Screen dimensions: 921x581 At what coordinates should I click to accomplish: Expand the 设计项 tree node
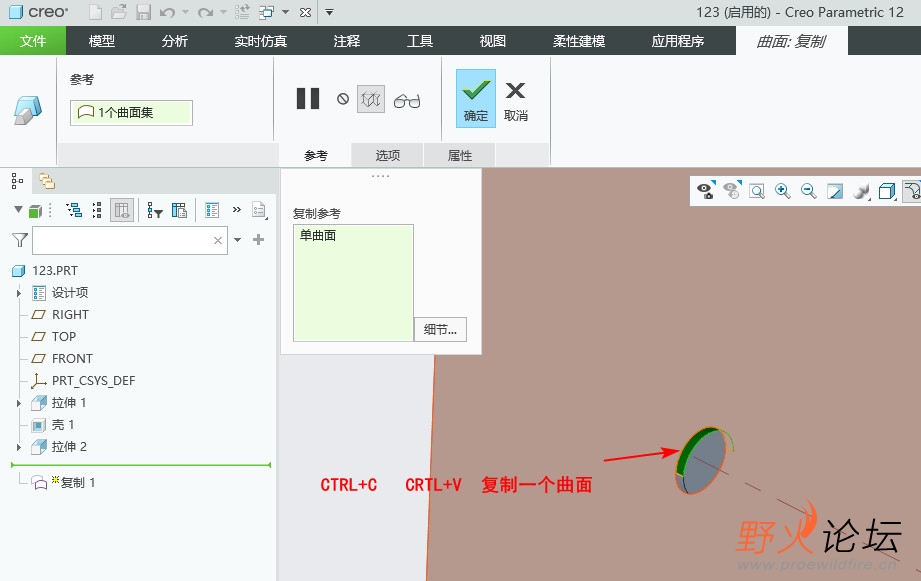[x=19, y=293]
